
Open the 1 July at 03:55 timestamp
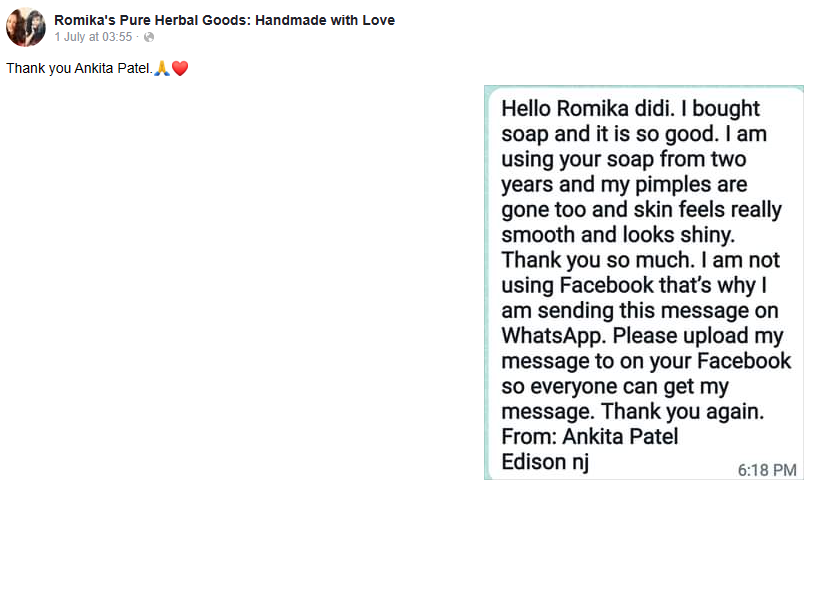coord(93,37)
